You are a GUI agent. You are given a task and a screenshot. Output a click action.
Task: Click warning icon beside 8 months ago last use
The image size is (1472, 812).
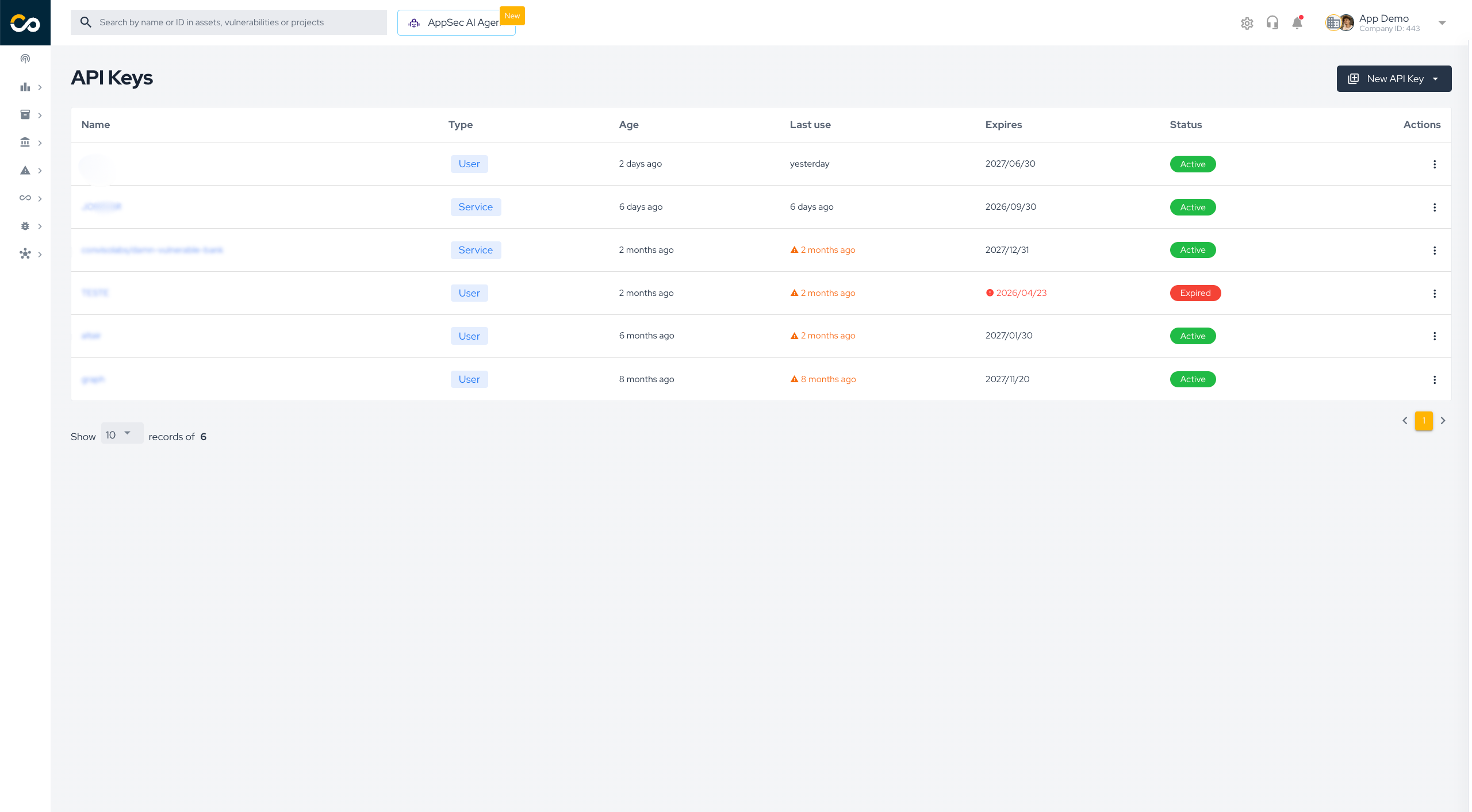[794, 379]
